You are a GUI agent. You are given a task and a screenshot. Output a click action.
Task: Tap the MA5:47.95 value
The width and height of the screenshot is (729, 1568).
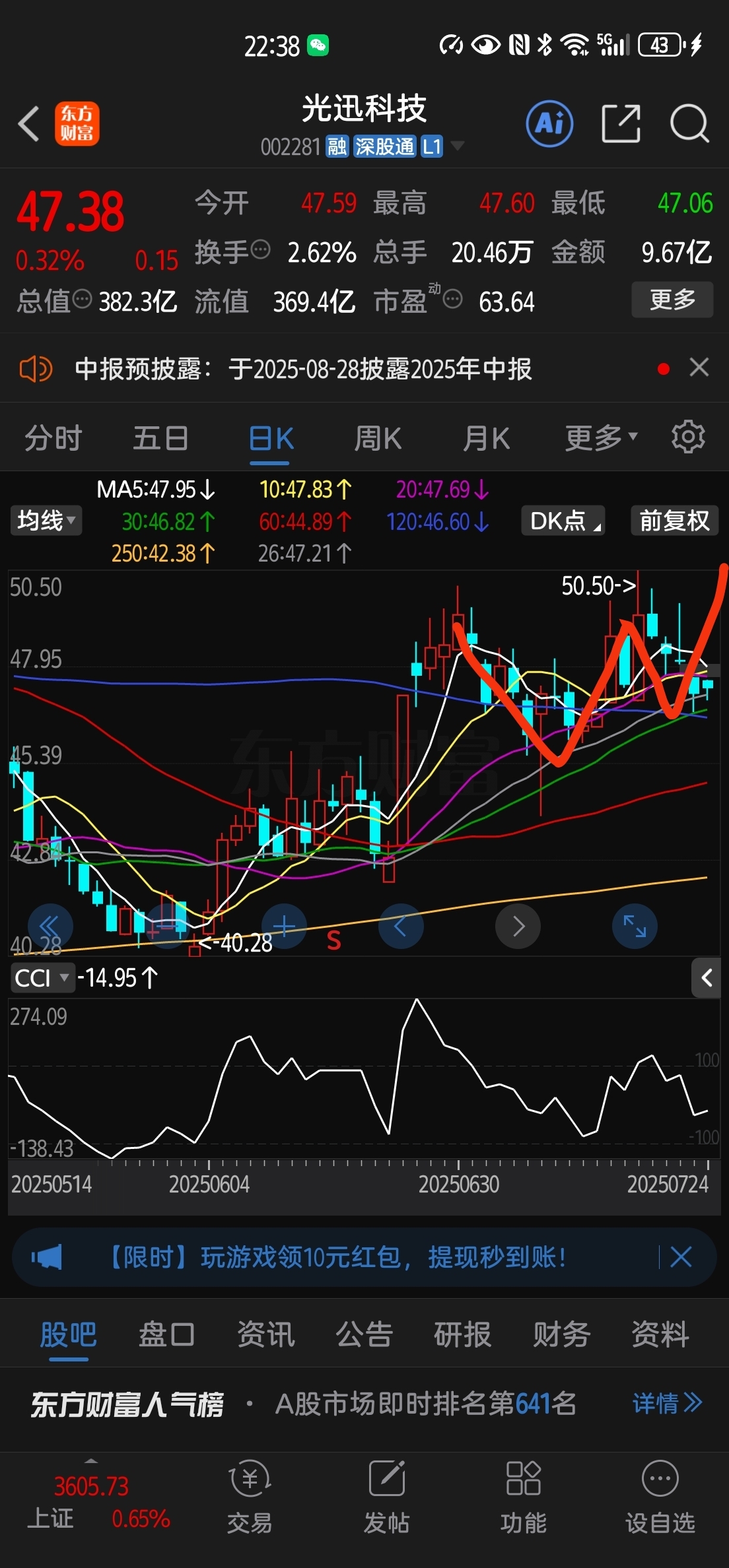(x=156, y=490)
